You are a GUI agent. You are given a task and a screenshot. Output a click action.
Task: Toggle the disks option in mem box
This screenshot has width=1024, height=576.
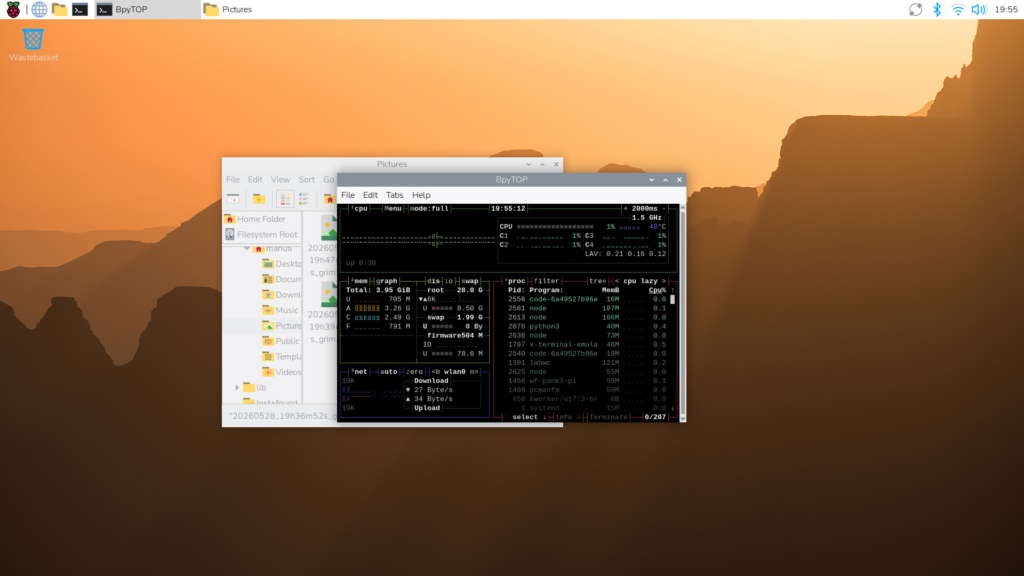(x=434, y=281)
